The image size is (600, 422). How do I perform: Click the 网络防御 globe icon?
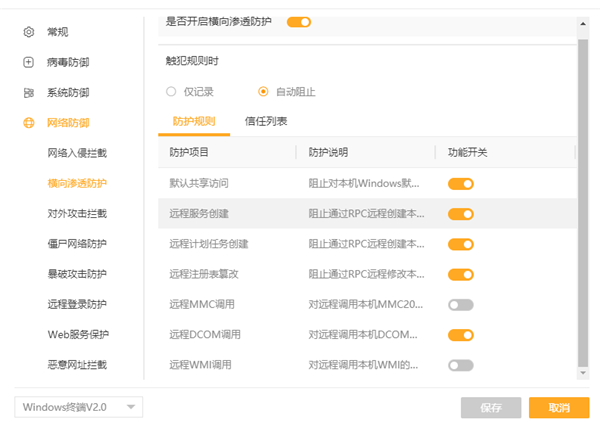[x=28, y=123]
